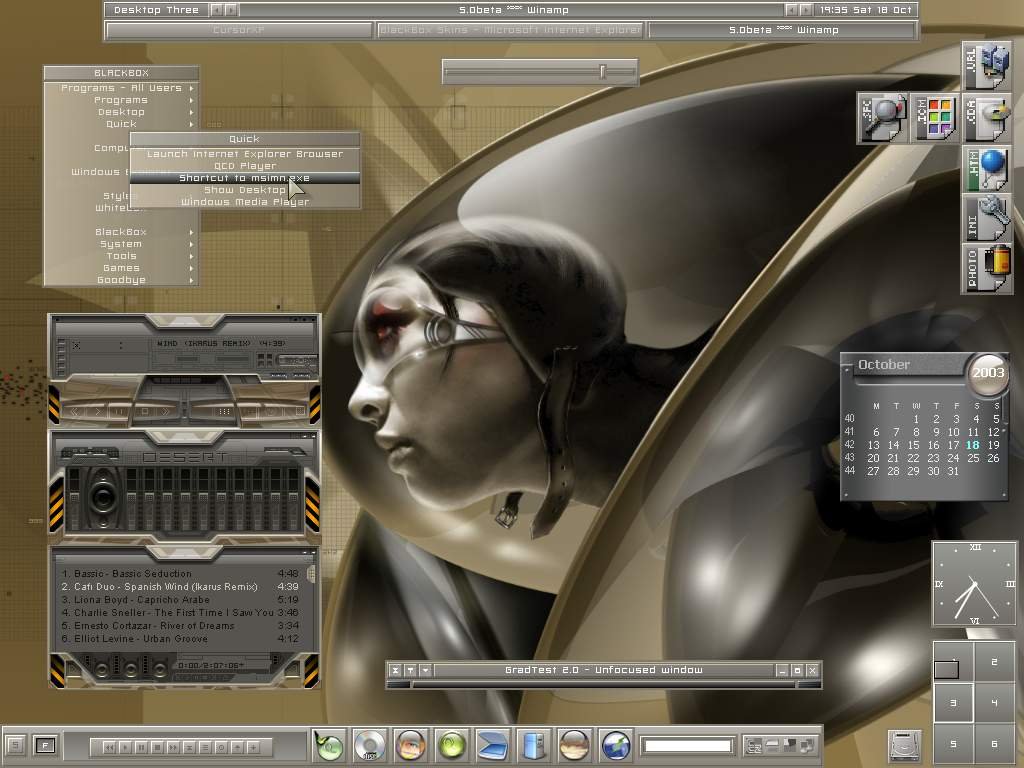Open the COM file desktop icon
Viewport: 1024px width, 768px height.
tap(987, 118)
